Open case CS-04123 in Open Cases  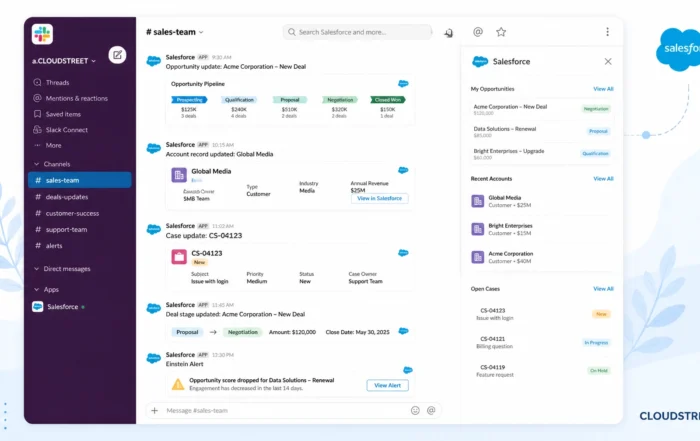pos(542,314)
